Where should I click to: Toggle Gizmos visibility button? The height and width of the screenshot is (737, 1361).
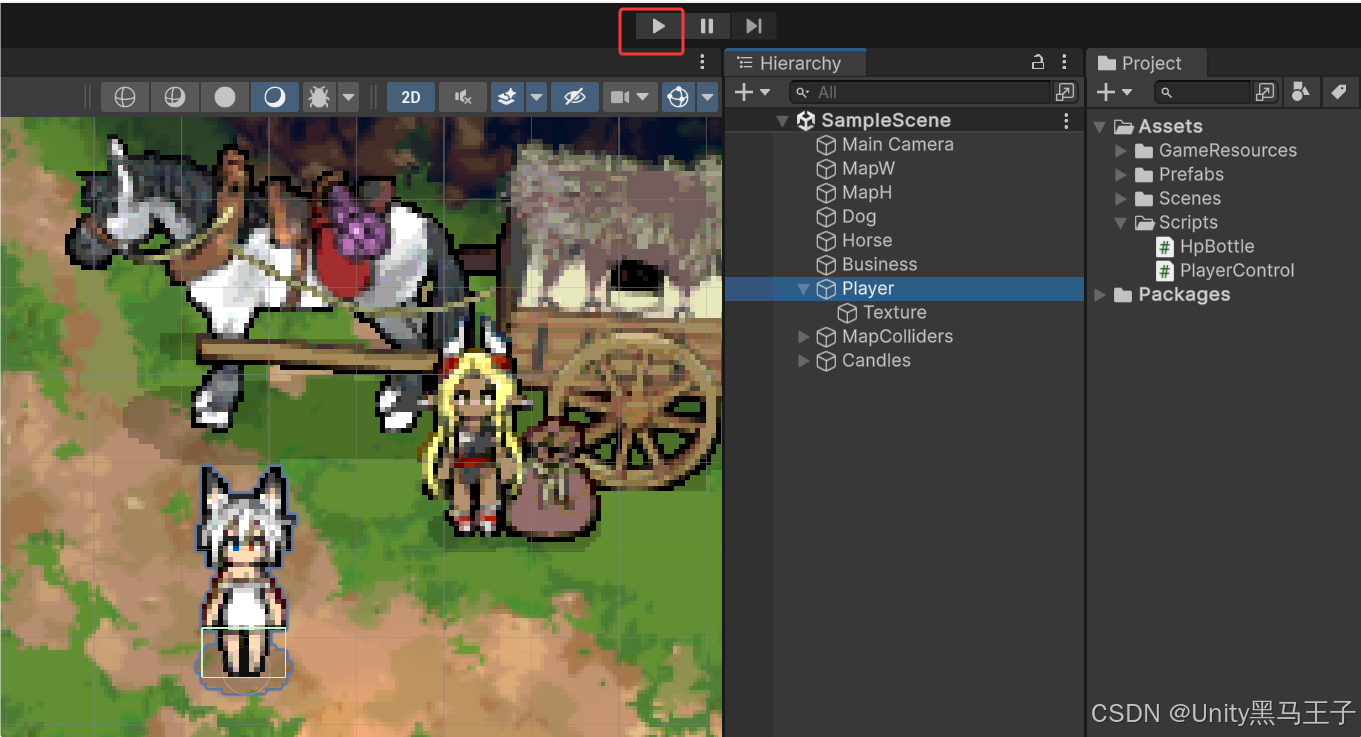(x=678, y=97)
